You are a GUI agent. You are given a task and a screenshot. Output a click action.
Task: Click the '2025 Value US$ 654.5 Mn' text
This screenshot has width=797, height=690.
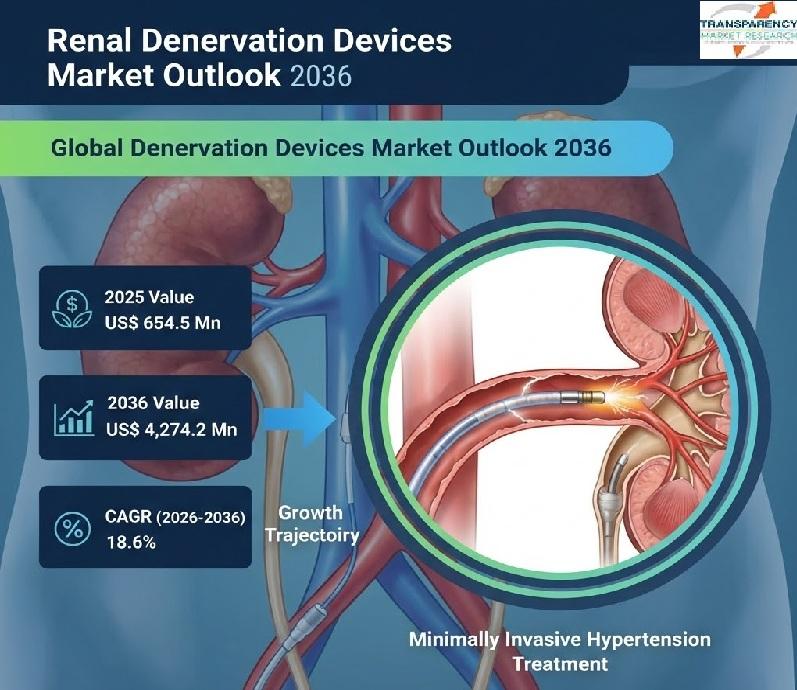pyautogui.click(x=162, y=309)
